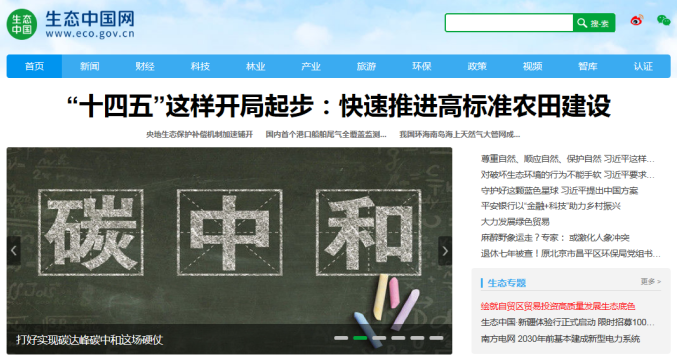The height and width of the screenshot is (363, 677).
Task: Open the WeChat icon link
Action: pyautogui.click(x=663, y=20)
